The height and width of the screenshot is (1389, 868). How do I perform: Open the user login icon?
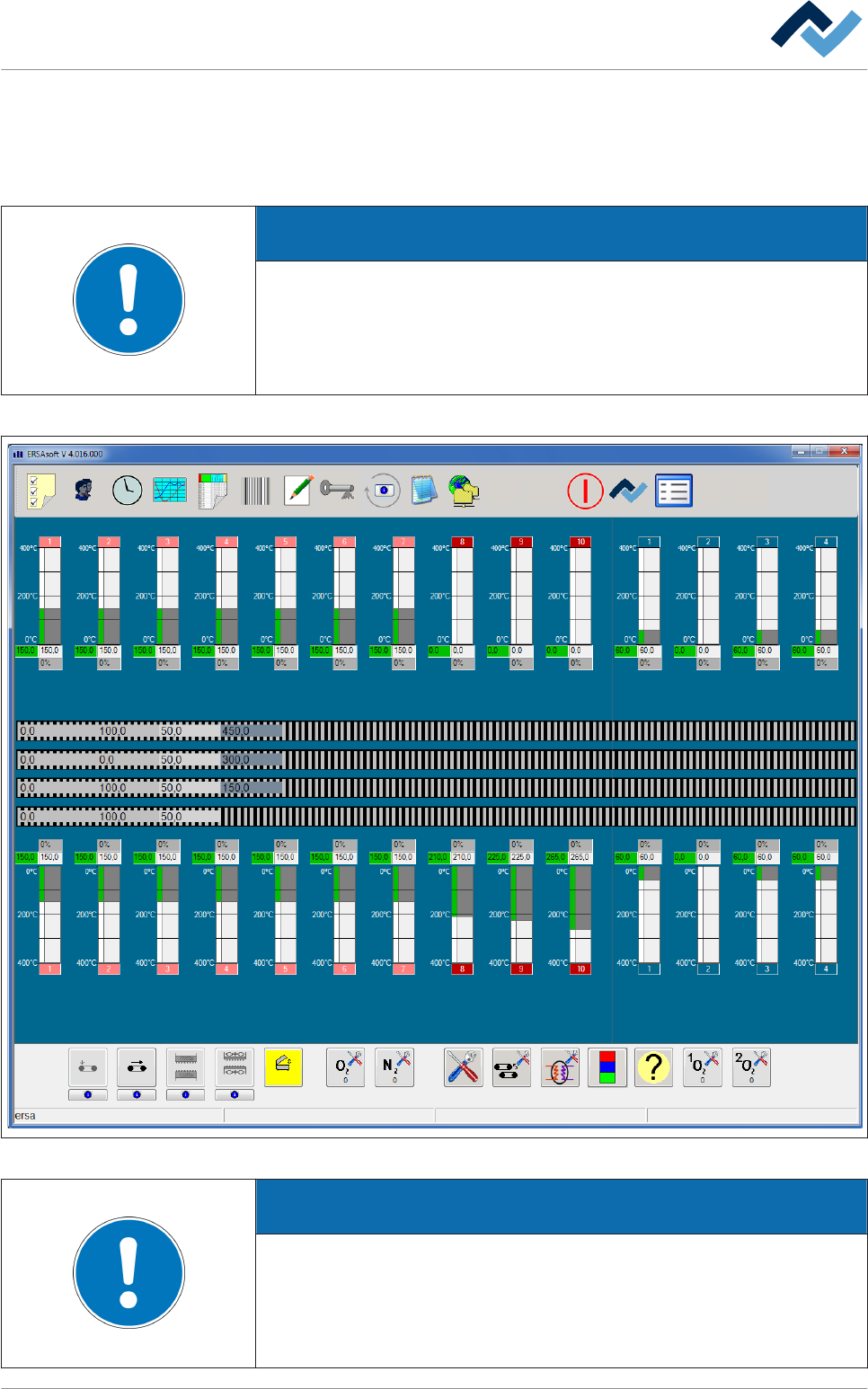tap(83, 490)
